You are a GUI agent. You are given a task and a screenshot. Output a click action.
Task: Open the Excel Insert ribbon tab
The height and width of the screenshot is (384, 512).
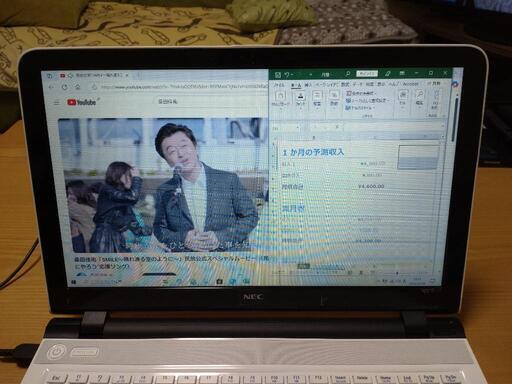[x=308, y=85]
